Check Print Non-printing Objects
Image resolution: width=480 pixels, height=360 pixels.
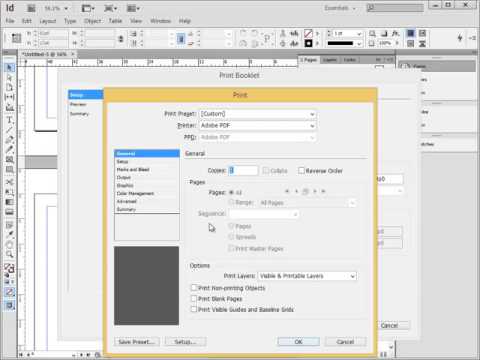194,288
